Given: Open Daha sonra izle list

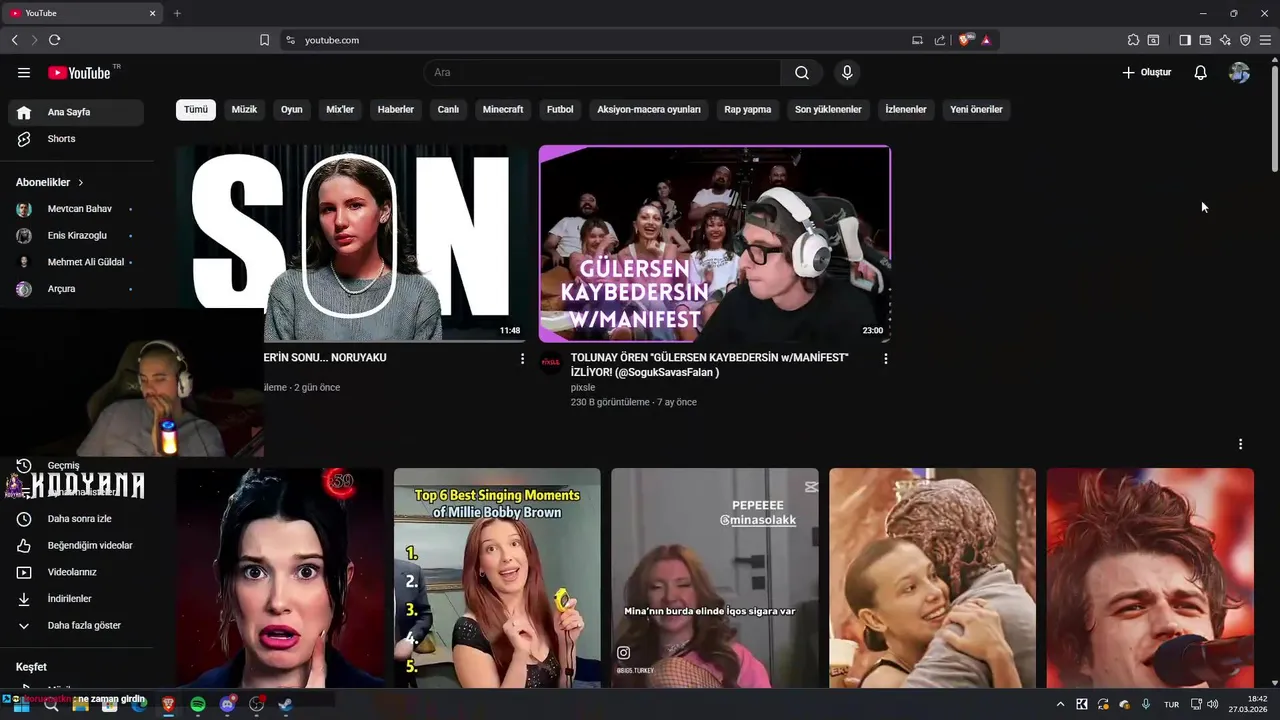Looking at the screenshot, I should (76, 519).
